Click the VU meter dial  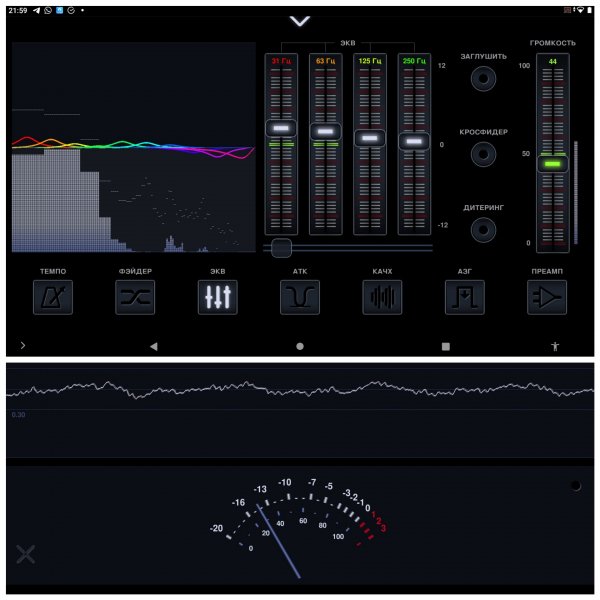(298, 528)
